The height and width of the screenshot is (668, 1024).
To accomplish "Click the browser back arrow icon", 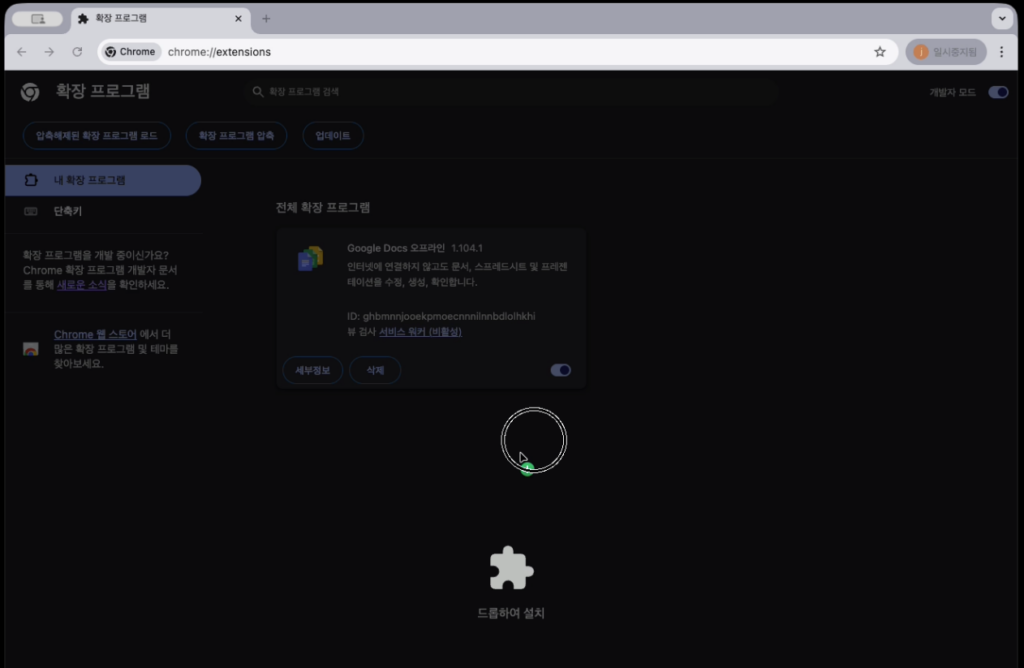I will (x=22, y=52).
